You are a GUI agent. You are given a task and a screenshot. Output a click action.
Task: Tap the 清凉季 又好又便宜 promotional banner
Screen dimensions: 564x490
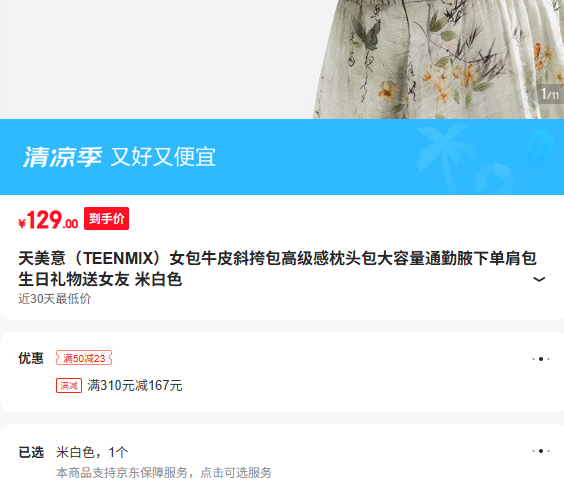(282, 157)
